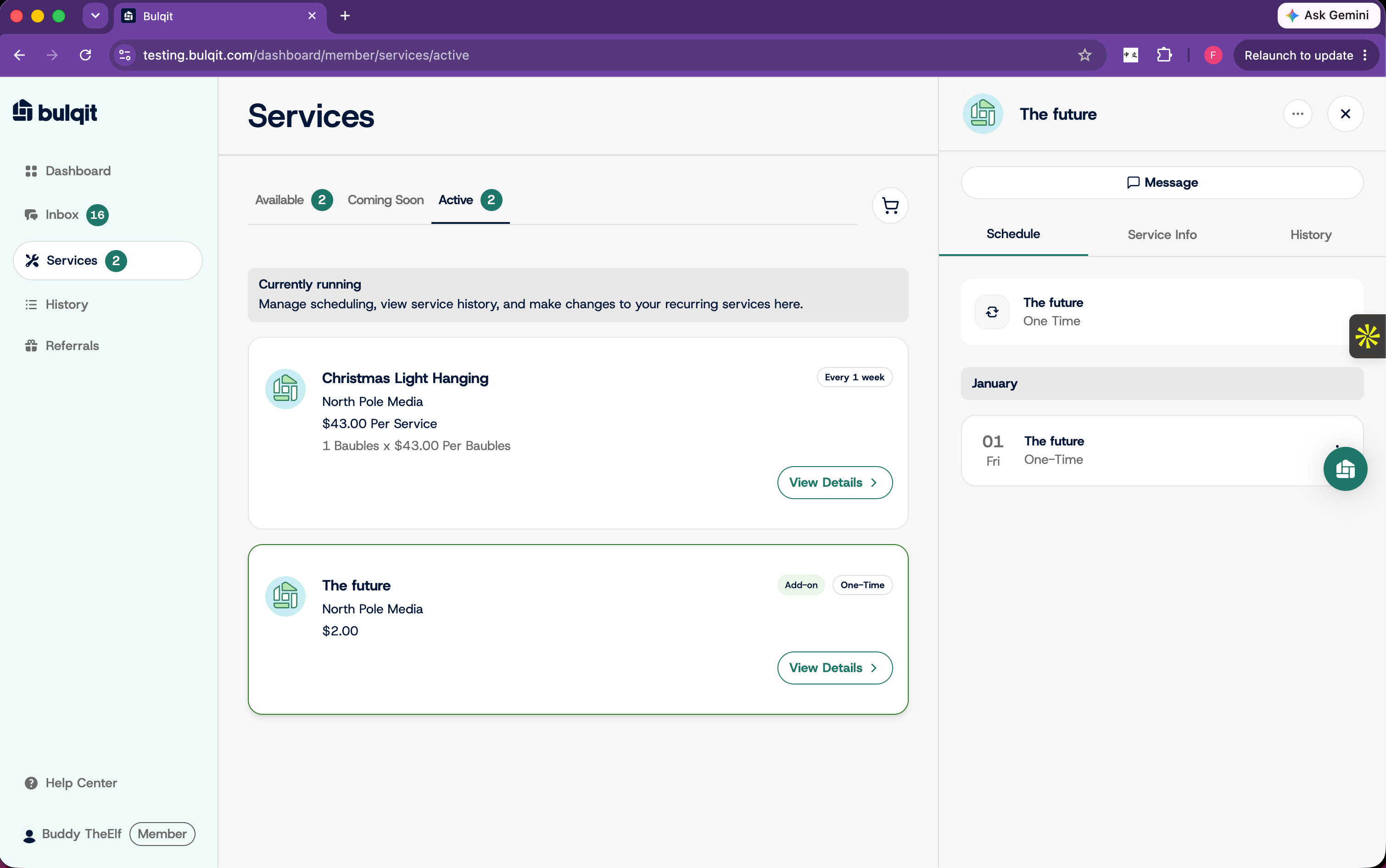Image resolution: width=1386 pixels, height=868 pixels.
Task: Open the shopping cart icon
Action: pos(890,206)
